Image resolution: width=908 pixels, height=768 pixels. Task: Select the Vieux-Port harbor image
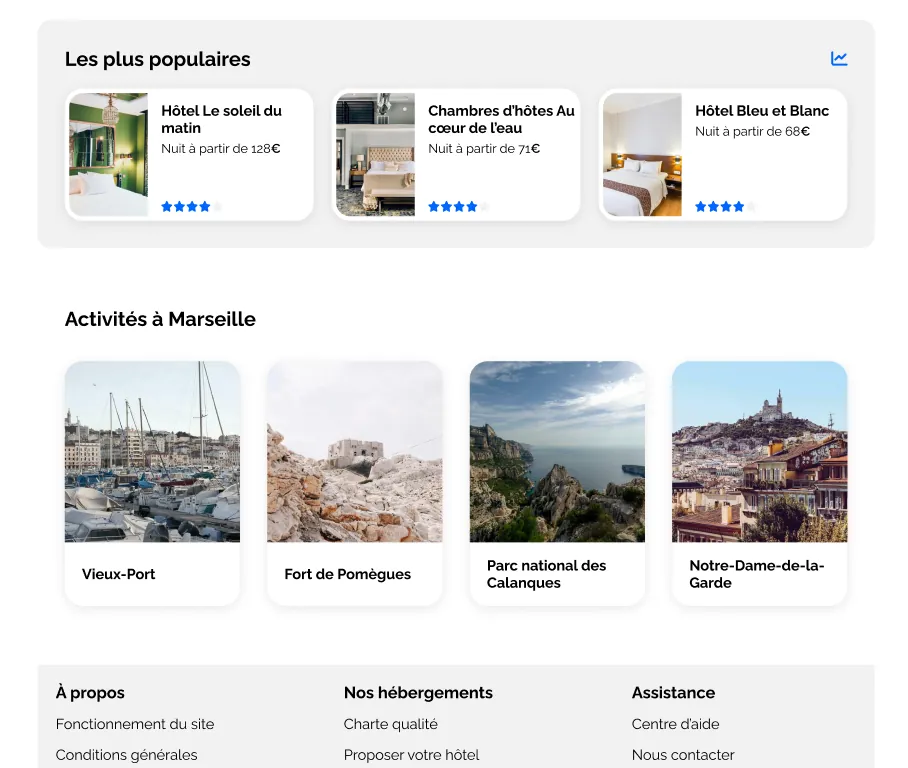(152, 452)
